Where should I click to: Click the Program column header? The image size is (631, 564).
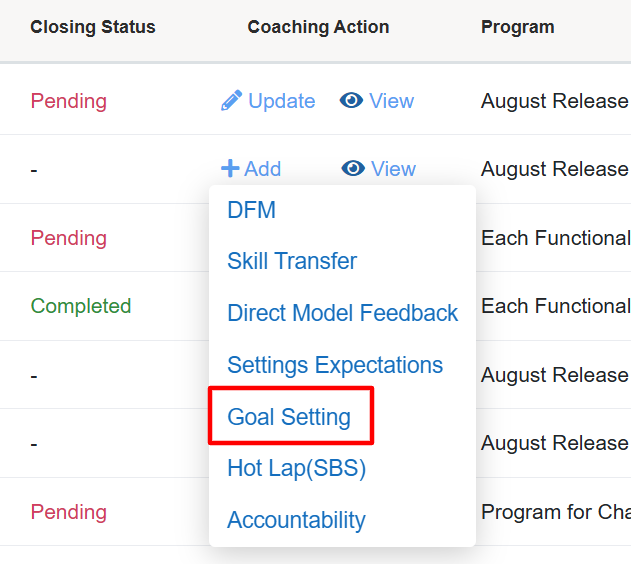coord(517,27)
